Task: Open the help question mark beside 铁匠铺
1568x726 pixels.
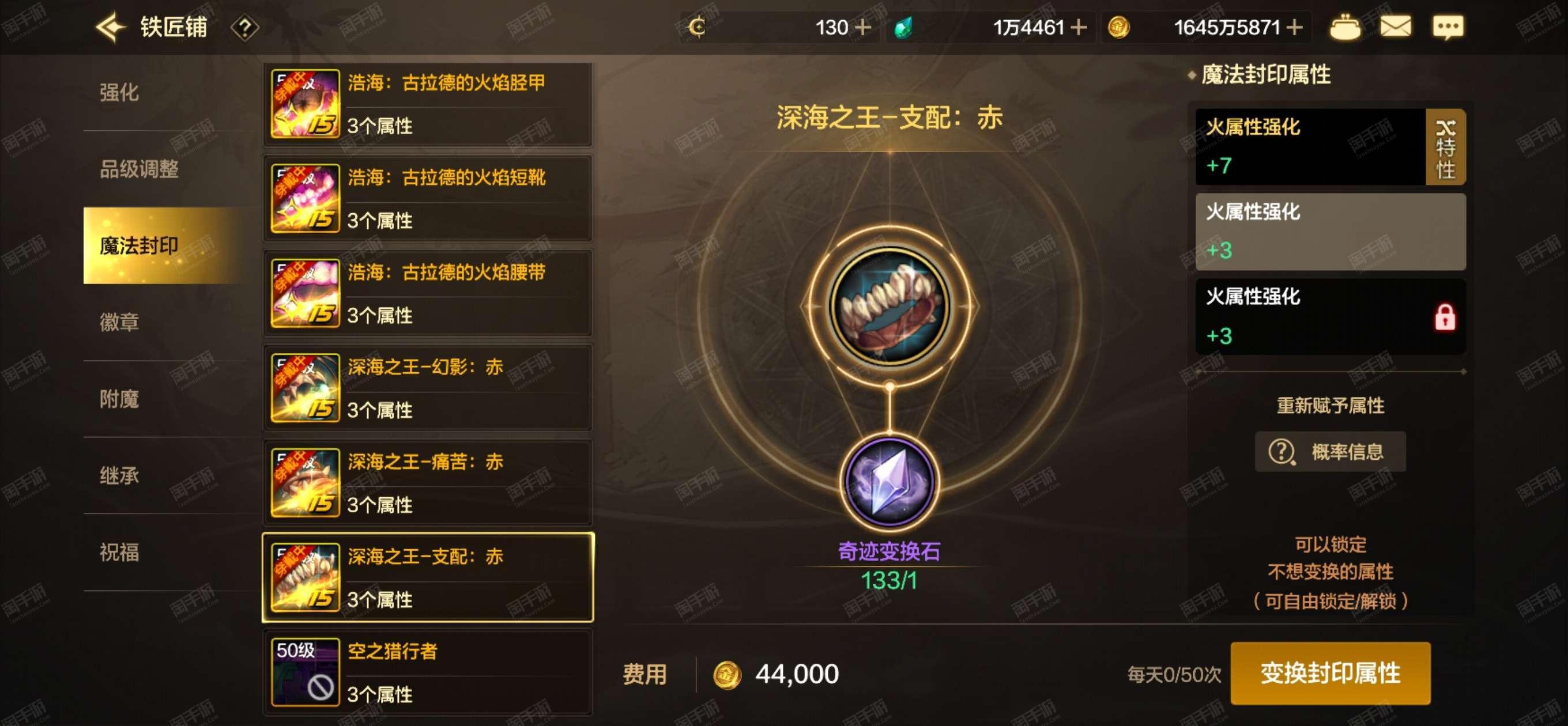Action: 244,28
